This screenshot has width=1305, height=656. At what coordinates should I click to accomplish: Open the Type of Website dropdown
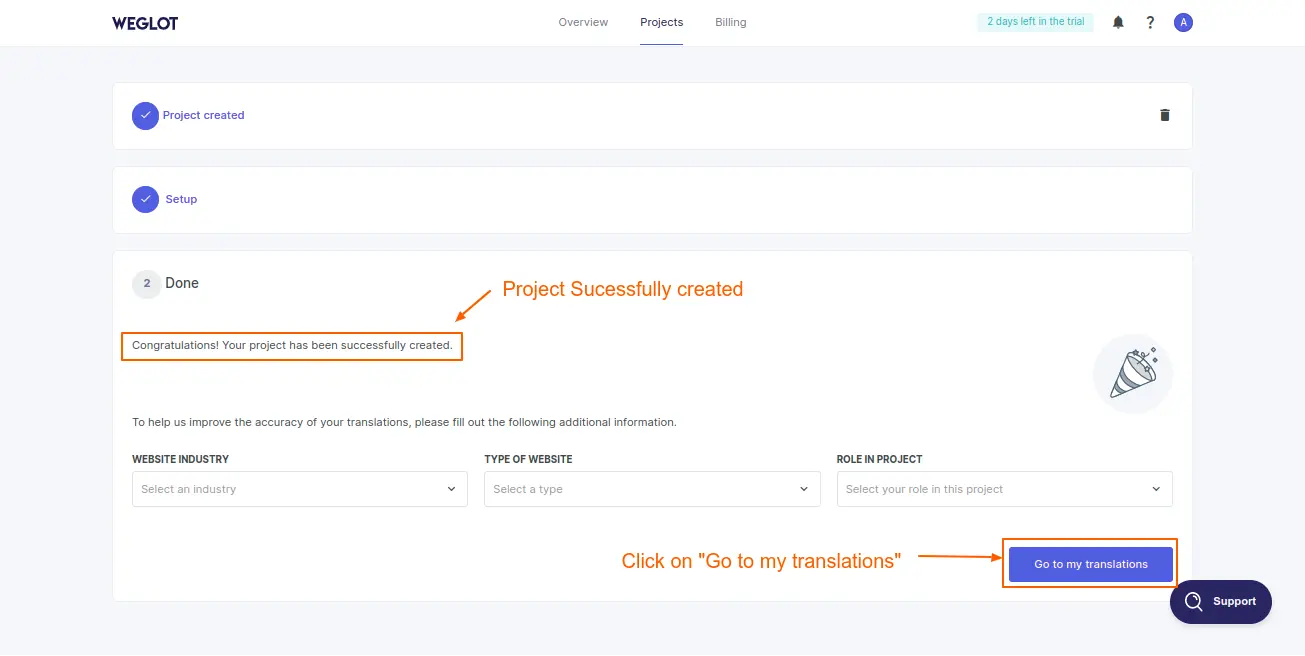click(652, 489)
